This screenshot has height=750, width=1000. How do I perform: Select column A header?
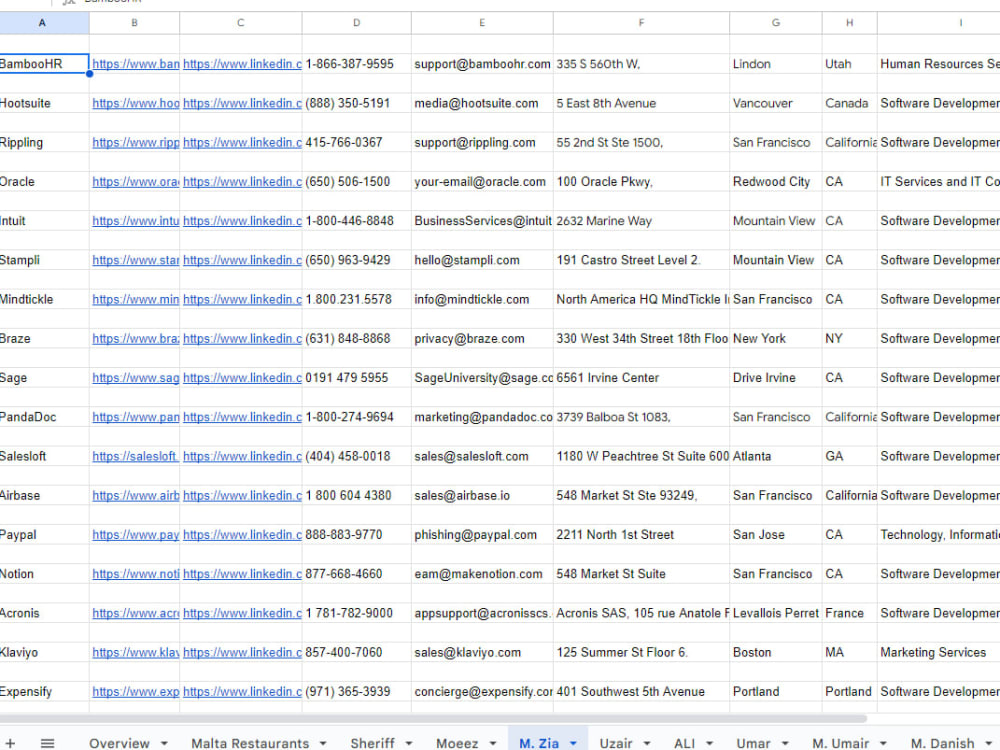tap(43, 23)
